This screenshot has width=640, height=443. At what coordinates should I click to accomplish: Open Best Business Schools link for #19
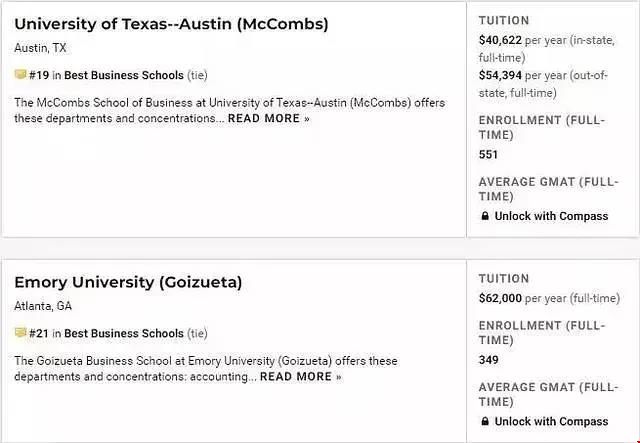point(124,76)
